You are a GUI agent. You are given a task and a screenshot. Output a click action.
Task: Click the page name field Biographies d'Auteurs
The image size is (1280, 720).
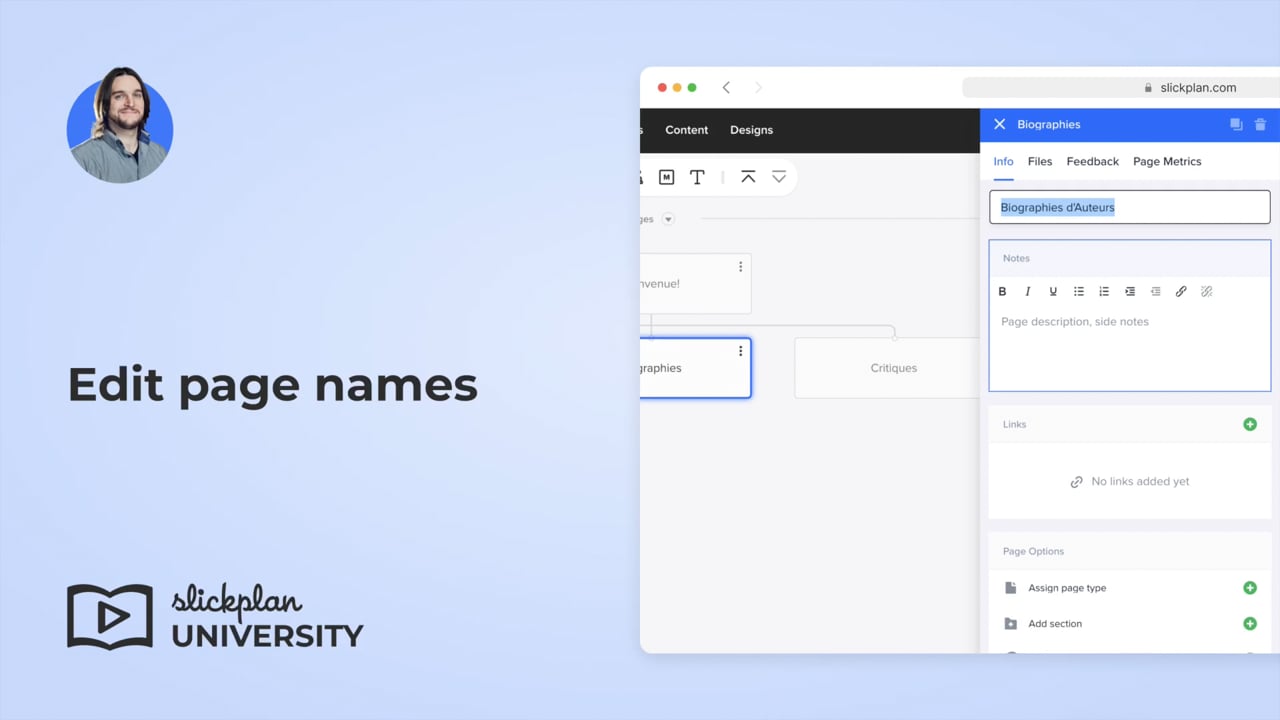(1130, 207)
